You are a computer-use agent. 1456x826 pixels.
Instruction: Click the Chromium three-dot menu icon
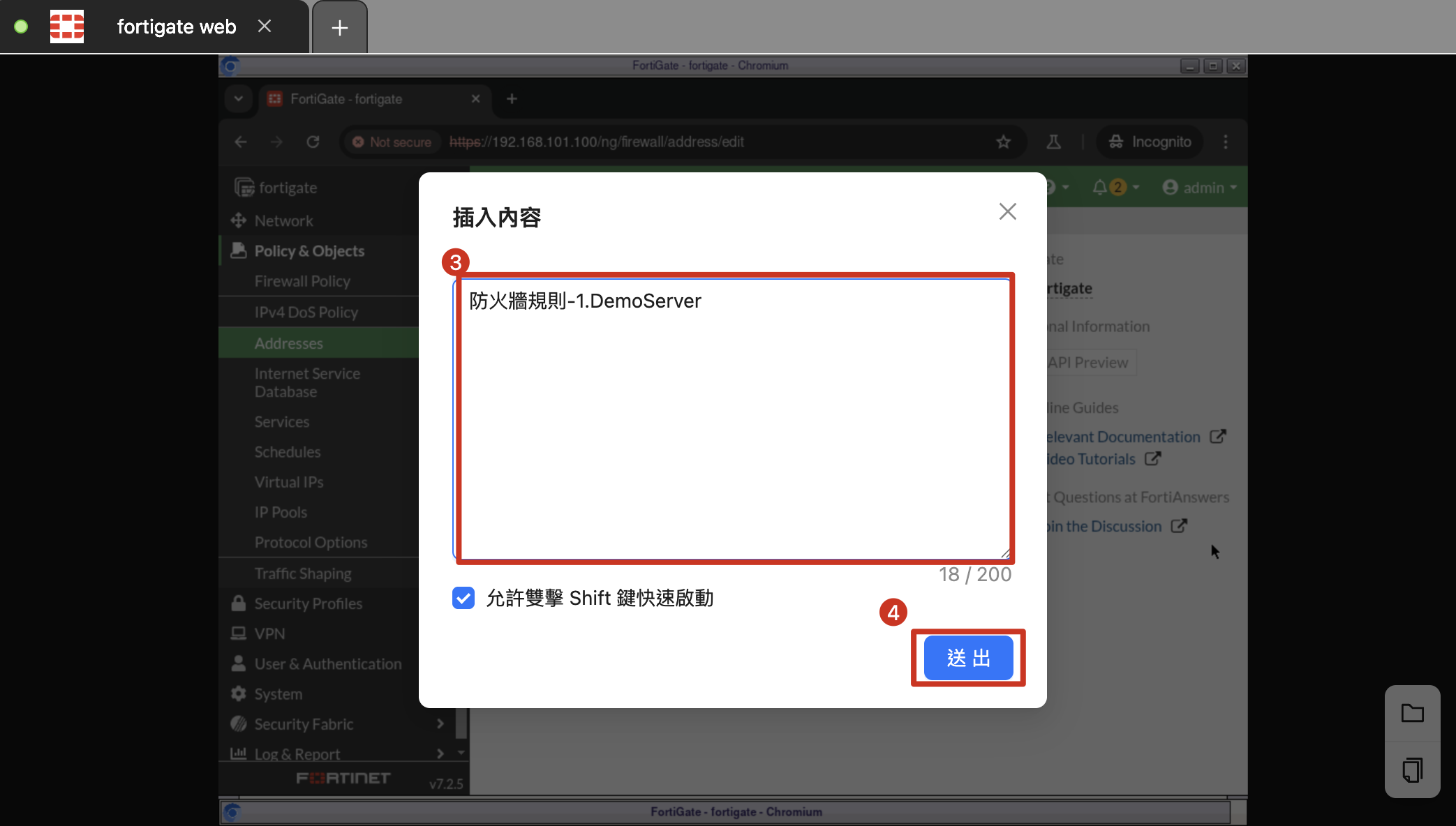1226,142
